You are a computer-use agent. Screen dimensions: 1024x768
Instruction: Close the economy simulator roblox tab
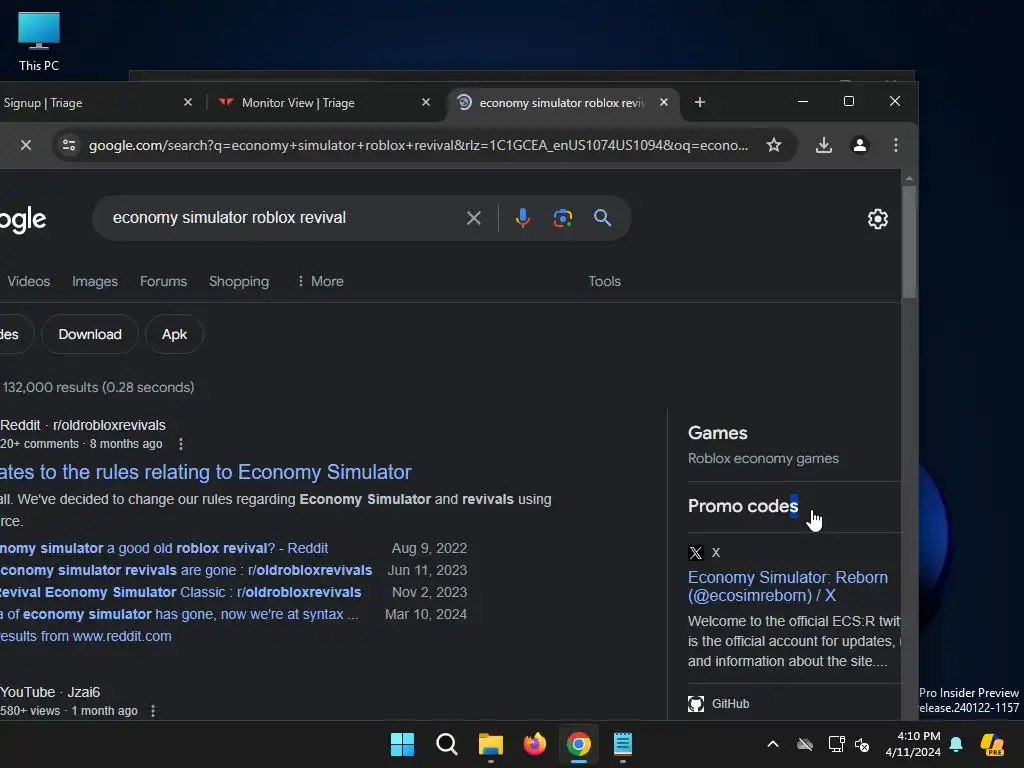[664, 103]
